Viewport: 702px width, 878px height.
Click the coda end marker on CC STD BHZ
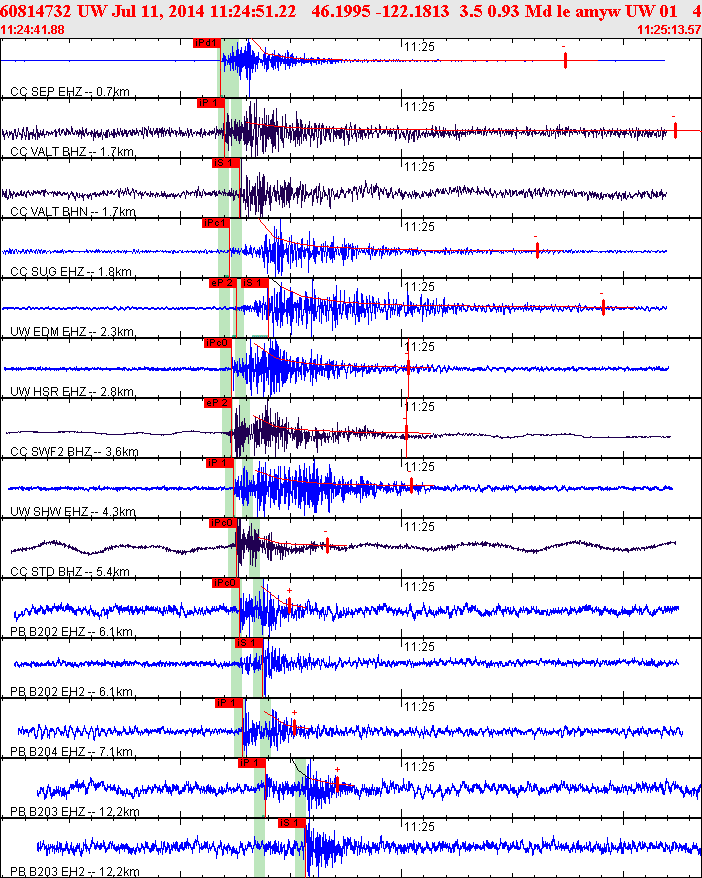tap(327, 545)
